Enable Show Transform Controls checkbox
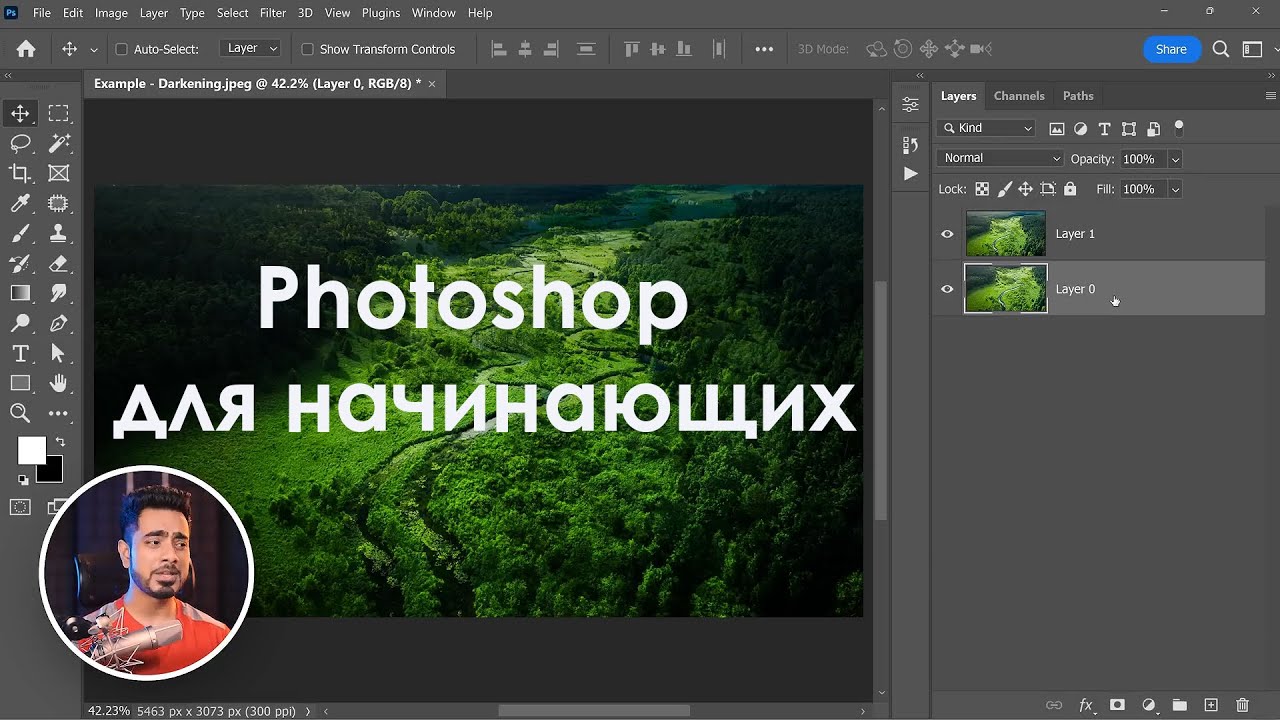Screen dimensions: 1280x720 click(308, 49)
